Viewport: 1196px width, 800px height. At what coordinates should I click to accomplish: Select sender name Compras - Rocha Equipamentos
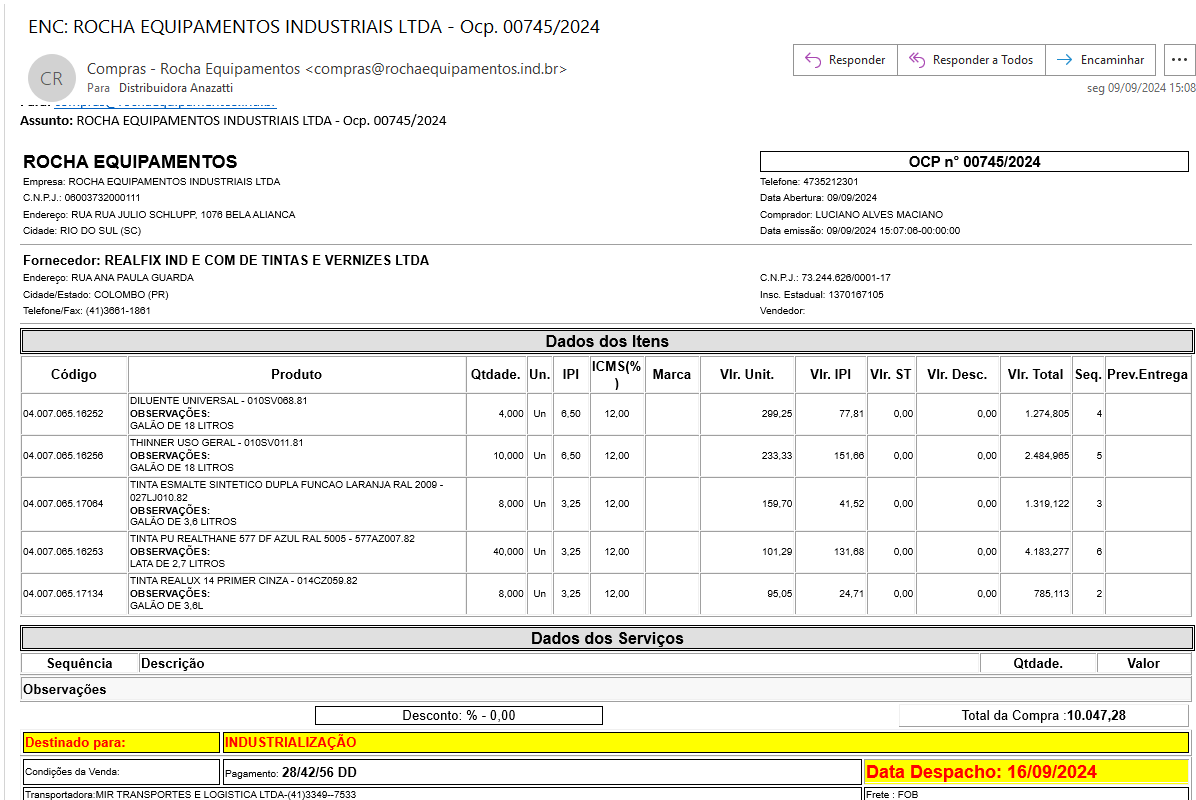[x=193, y=69]
